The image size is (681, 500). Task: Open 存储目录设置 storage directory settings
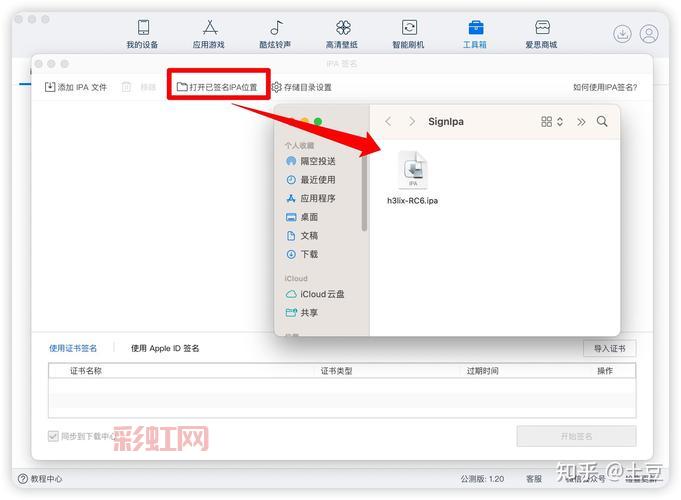[x=301, y=87]
